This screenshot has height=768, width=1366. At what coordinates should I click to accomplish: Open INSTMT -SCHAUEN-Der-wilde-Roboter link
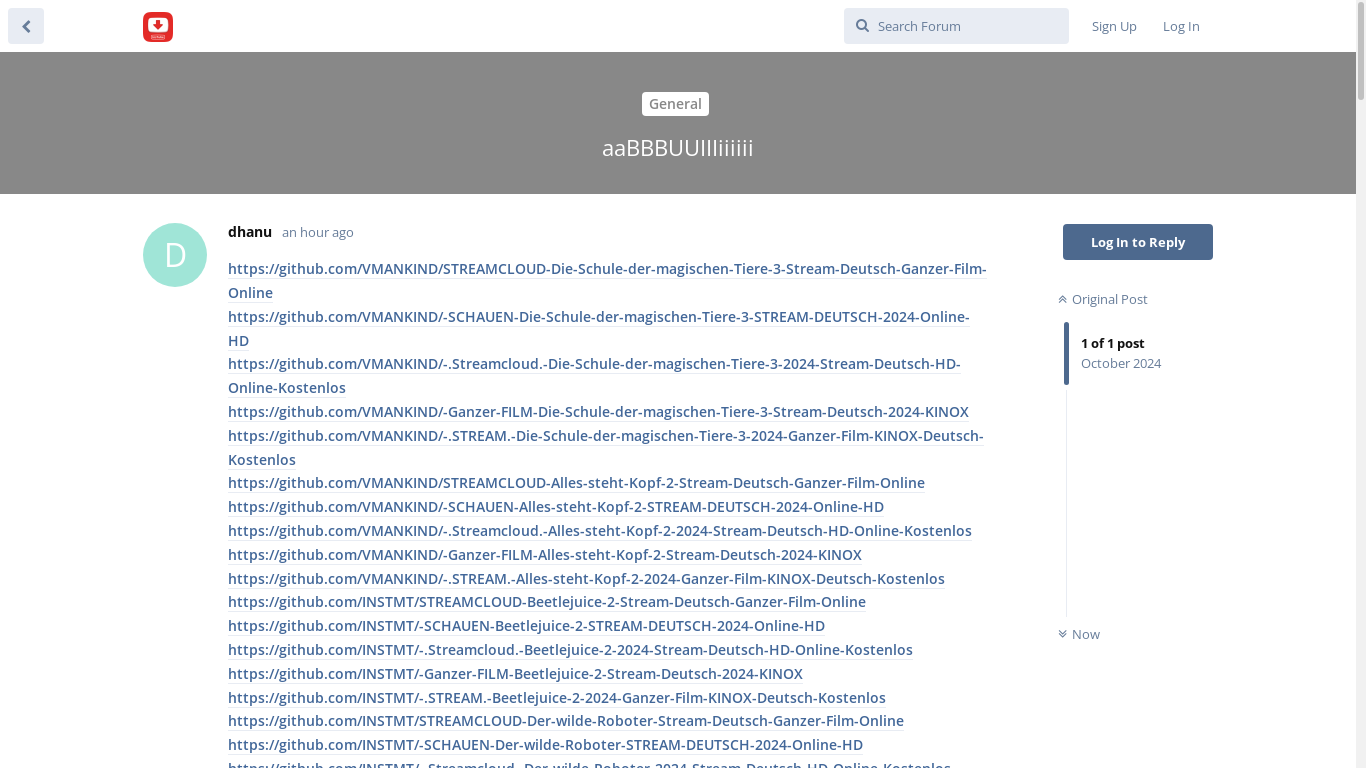click(545, 745)
